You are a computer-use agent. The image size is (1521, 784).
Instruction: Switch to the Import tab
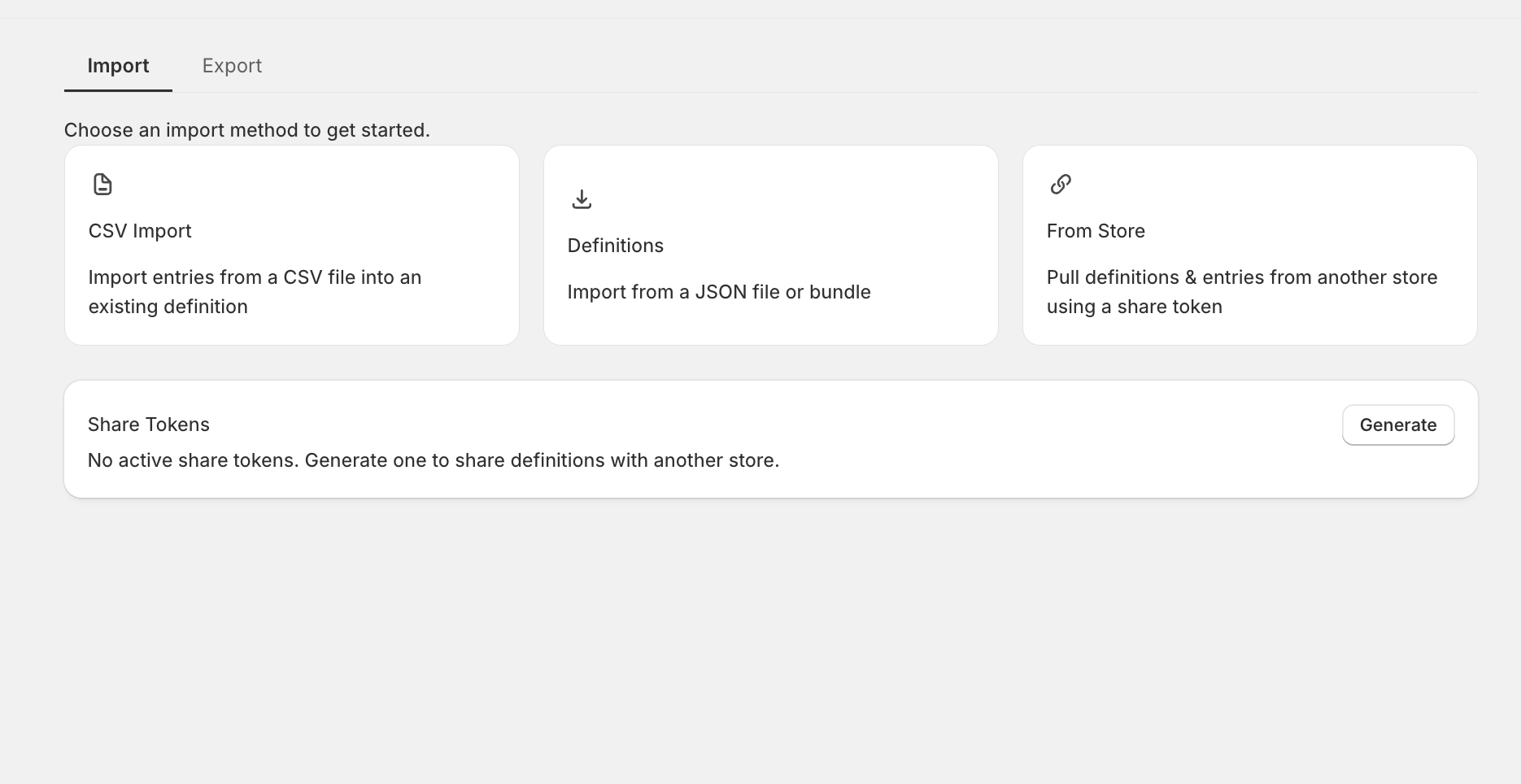coord(118,66)
